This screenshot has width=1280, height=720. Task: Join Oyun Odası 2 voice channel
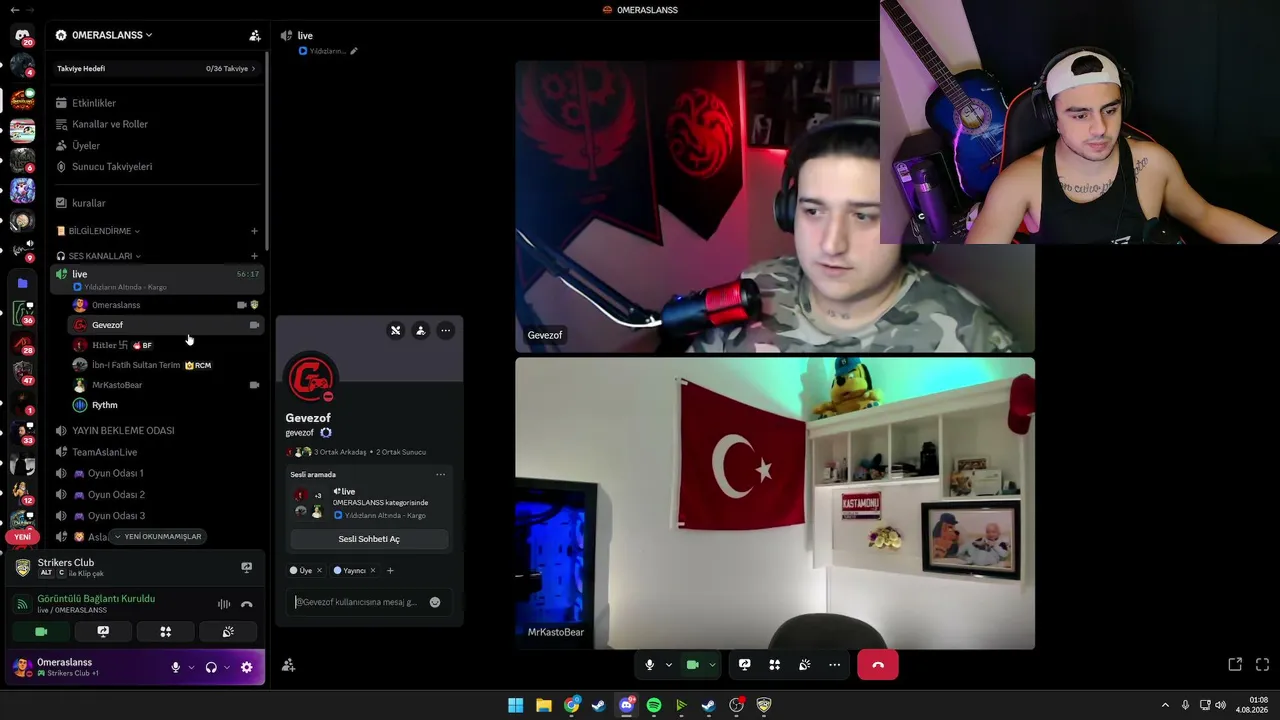[158, 495]
